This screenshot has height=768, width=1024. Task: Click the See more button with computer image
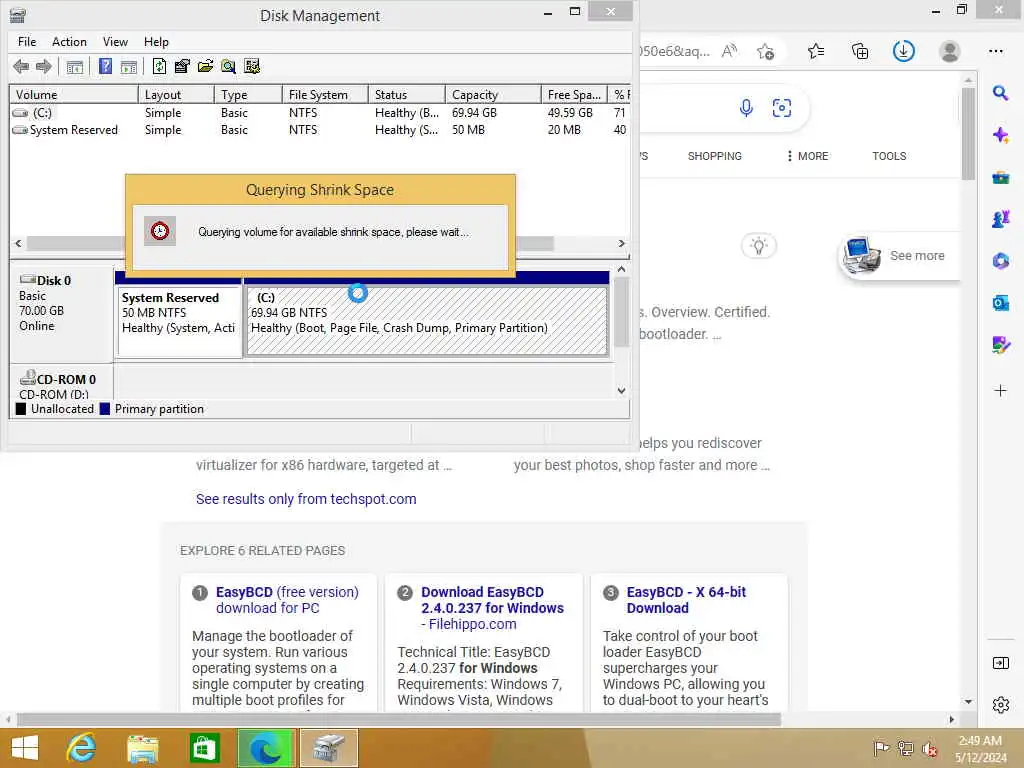pos(899,255)
